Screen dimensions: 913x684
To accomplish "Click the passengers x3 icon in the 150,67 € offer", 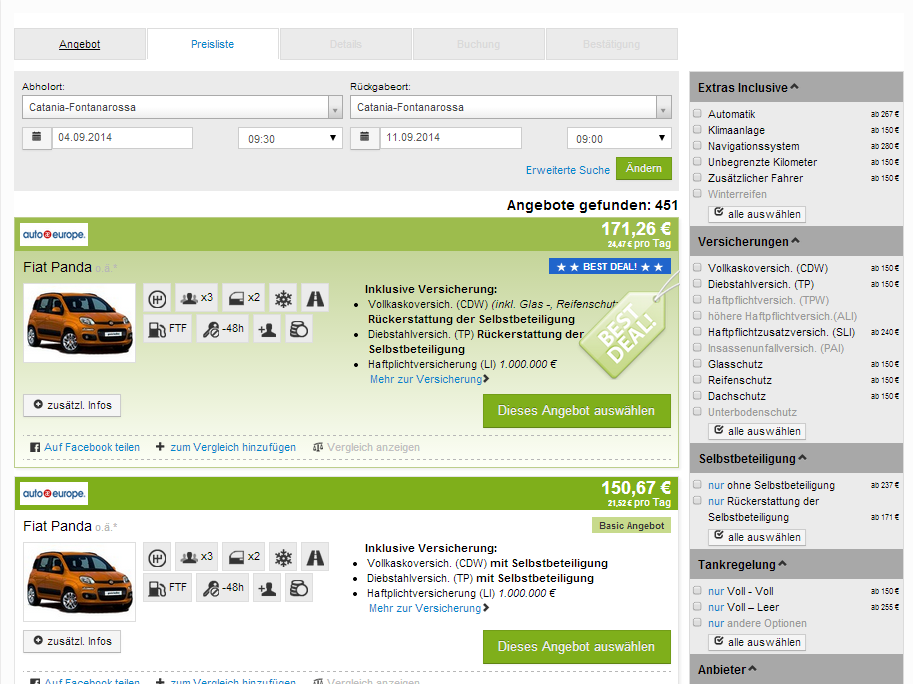I will click(196, 558).
